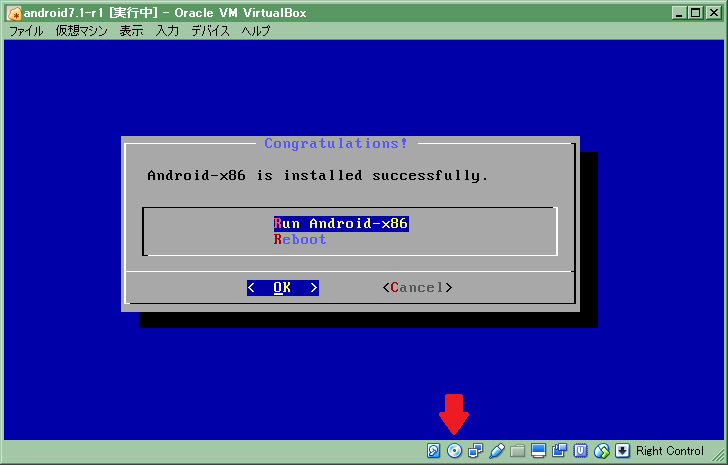Click the USB devices status icon

click(496, 450)
